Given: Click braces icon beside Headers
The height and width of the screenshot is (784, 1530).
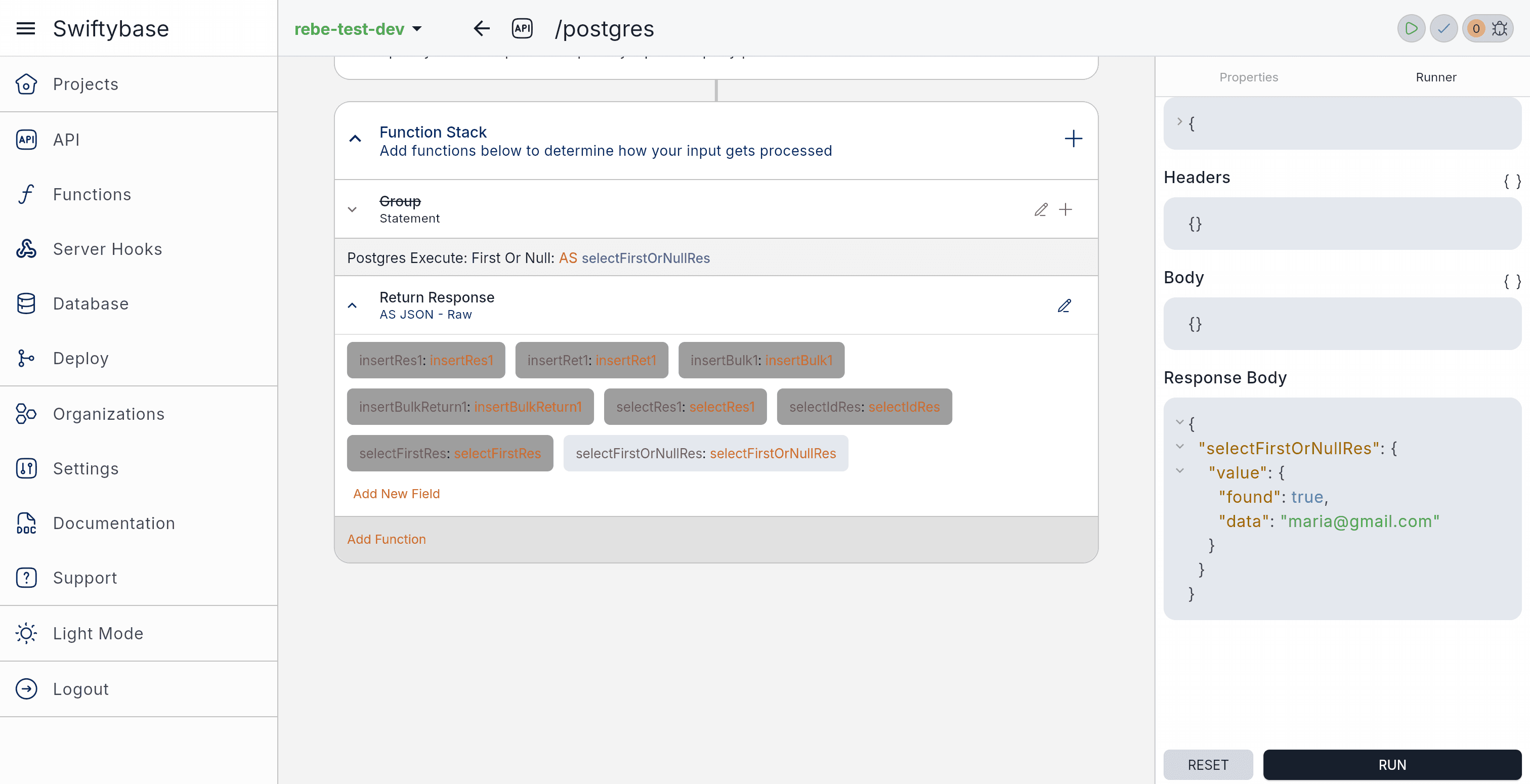Looking at the screenshot, I should pos(1512,181).
